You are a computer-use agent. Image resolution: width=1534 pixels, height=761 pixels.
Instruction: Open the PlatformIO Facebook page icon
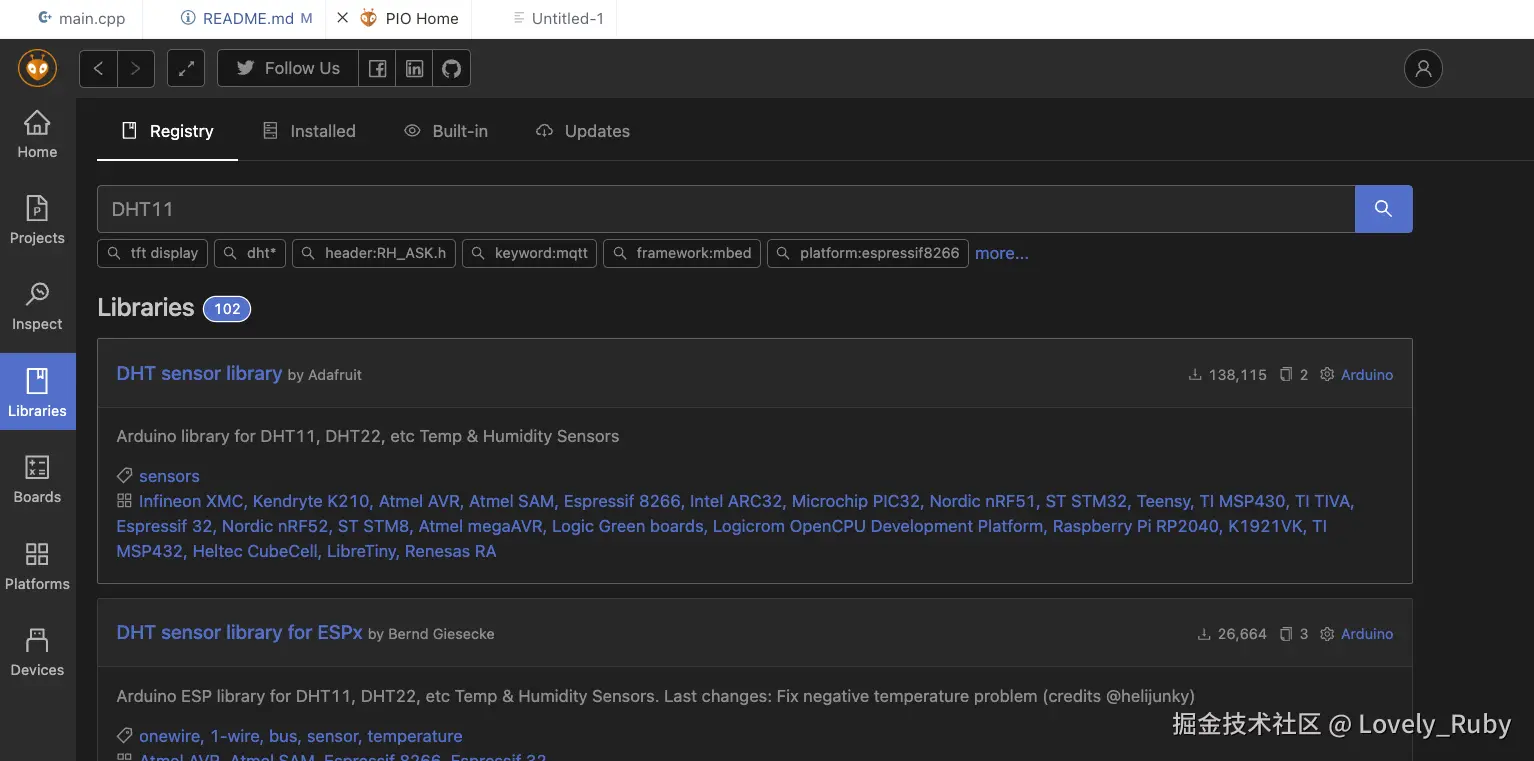point(377,68)
